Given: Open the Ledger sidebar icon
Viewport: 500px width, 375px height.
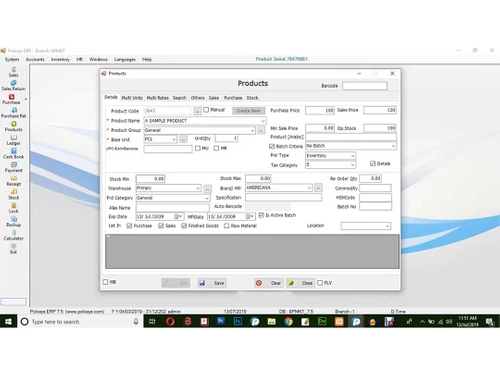Looking at the screenshot, I should 14,140.
